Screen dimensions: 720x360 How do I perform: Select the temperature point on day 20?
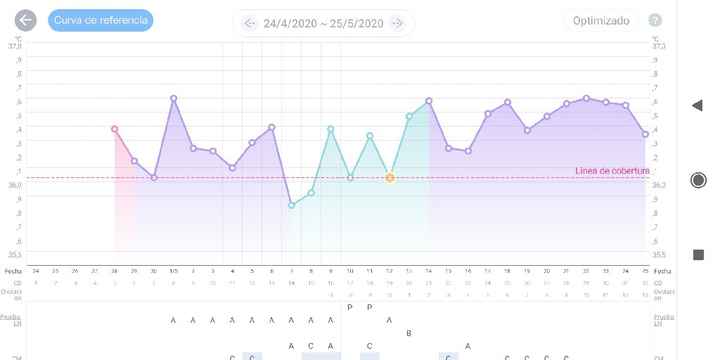pos(547,116)
